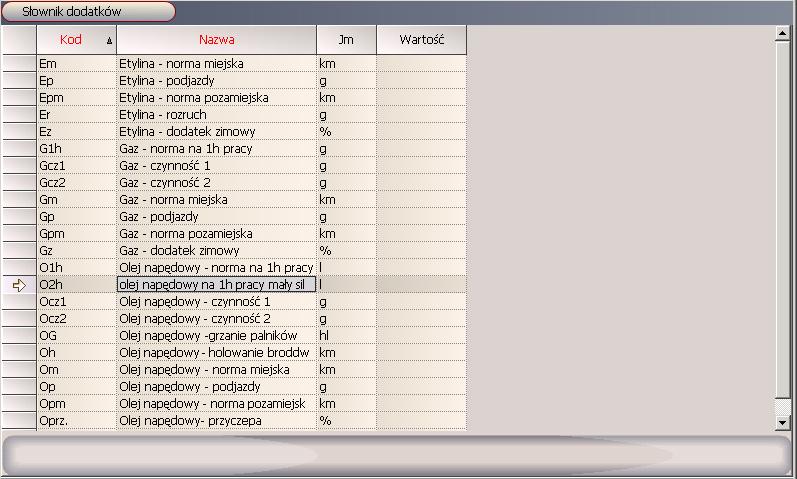Click the Wartość column header
The width and height of the screenshot is (797, 479).
421,40
